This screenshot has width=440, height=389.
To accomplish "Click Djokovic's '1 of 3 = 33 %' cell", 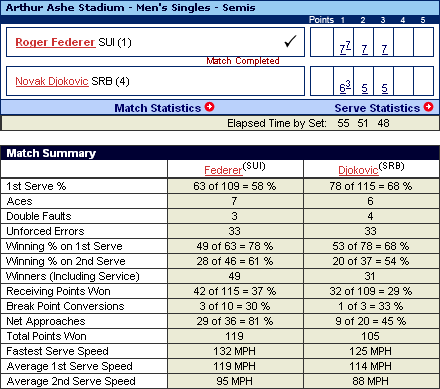I will tap(371, 306).
